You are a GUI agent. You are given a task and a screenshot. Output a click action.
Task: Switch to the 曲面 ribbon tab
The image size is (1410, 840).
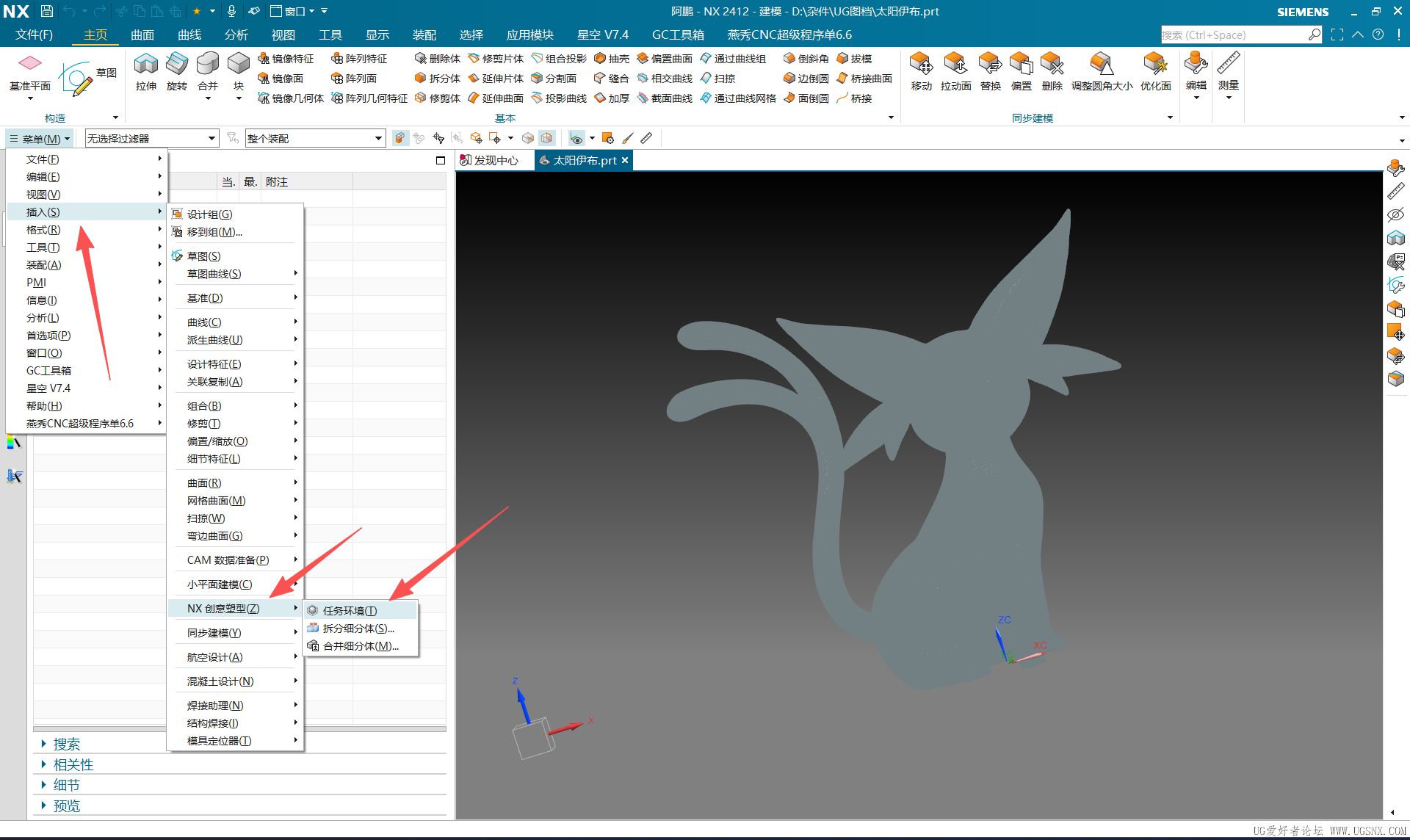(x=142, y=35)
